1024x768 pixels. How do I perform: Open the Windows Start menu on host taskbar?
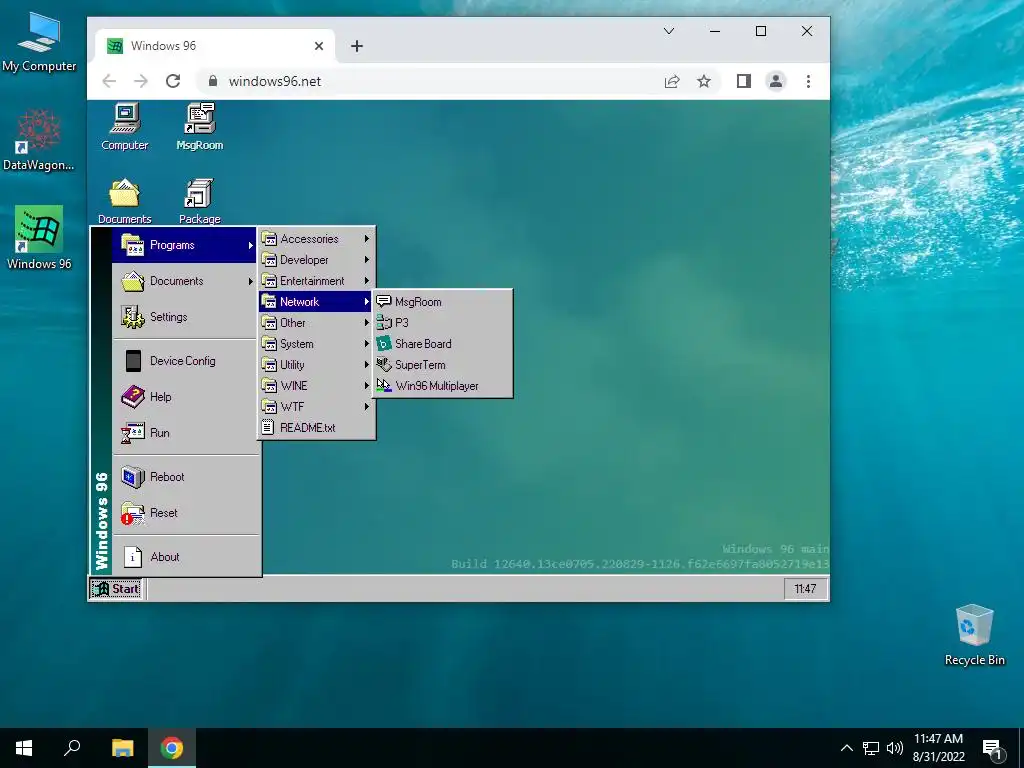click(24, 748)
